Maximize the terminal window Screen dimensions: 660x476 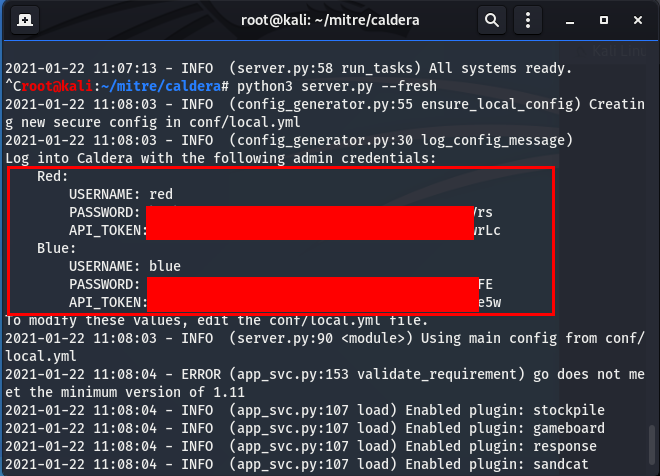coord(604,20)
